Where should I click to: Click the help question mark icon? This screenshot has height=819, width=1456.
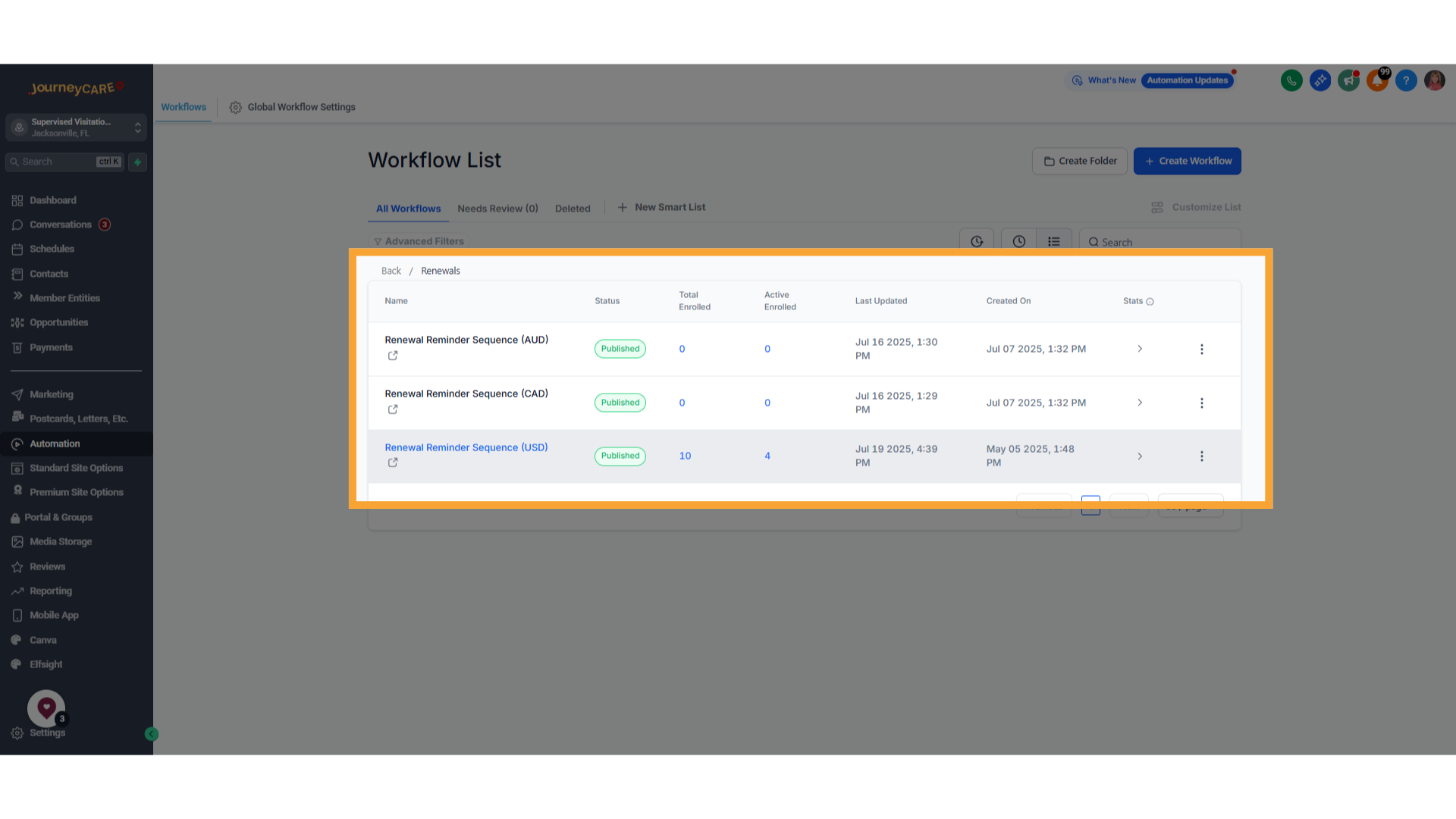click(x=1406, y=80)
